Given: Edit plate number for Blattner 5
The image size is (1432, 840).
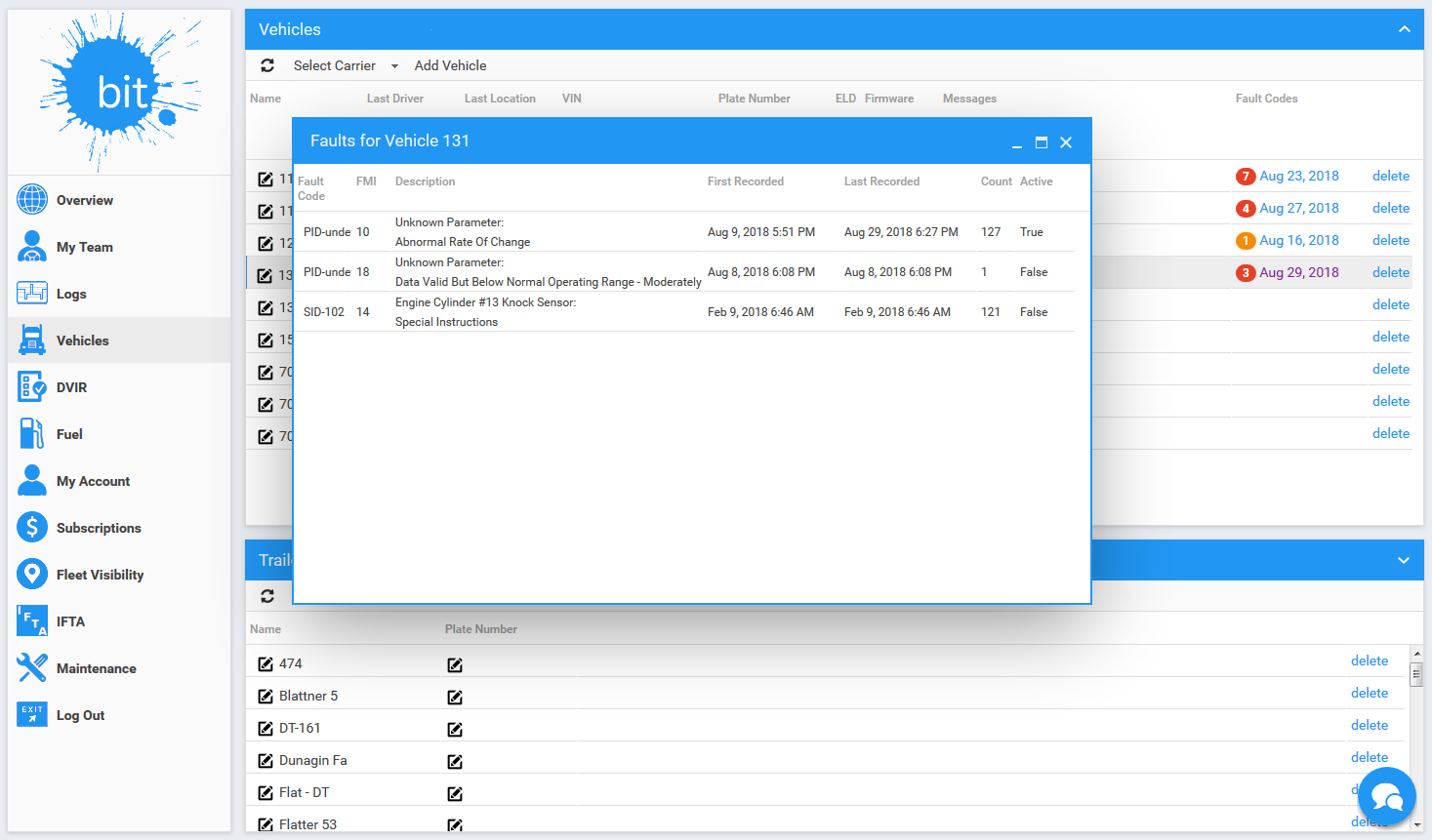Looking at the screenshot, I should click(x=455, y=698).
